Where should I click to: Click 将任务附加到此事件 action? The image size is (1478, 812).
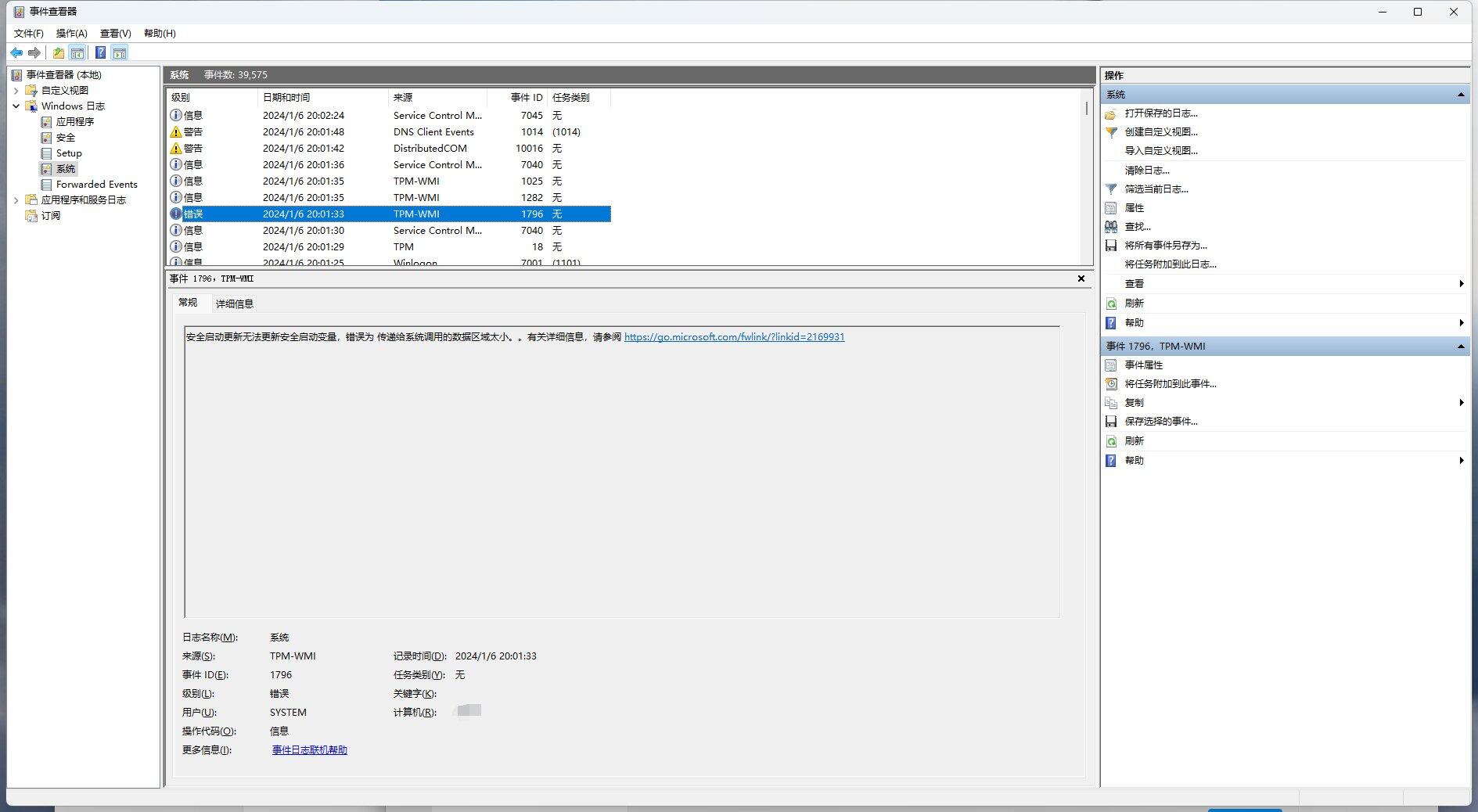point(1171,383)
